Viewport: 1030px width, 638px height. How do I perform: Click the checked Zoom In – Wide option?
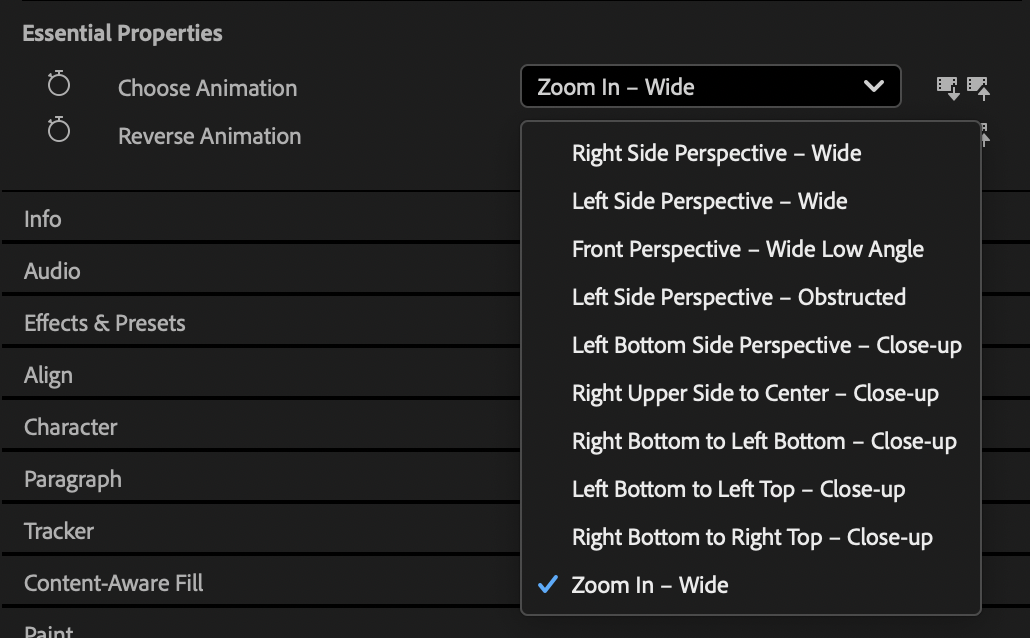pos(650,585)
